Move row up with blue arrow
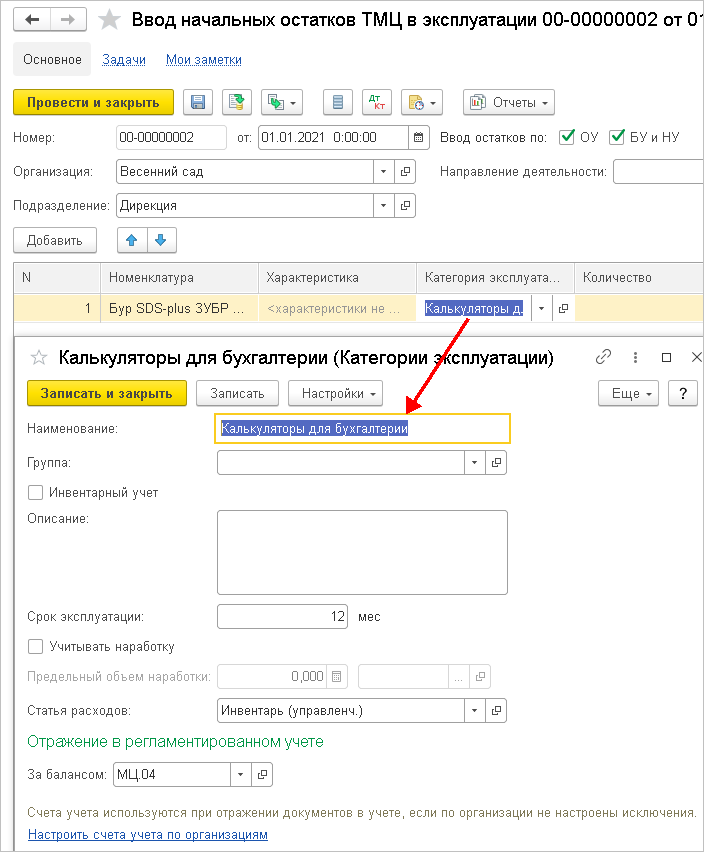This screenshot has width=704, height=852. click(132, 240)
